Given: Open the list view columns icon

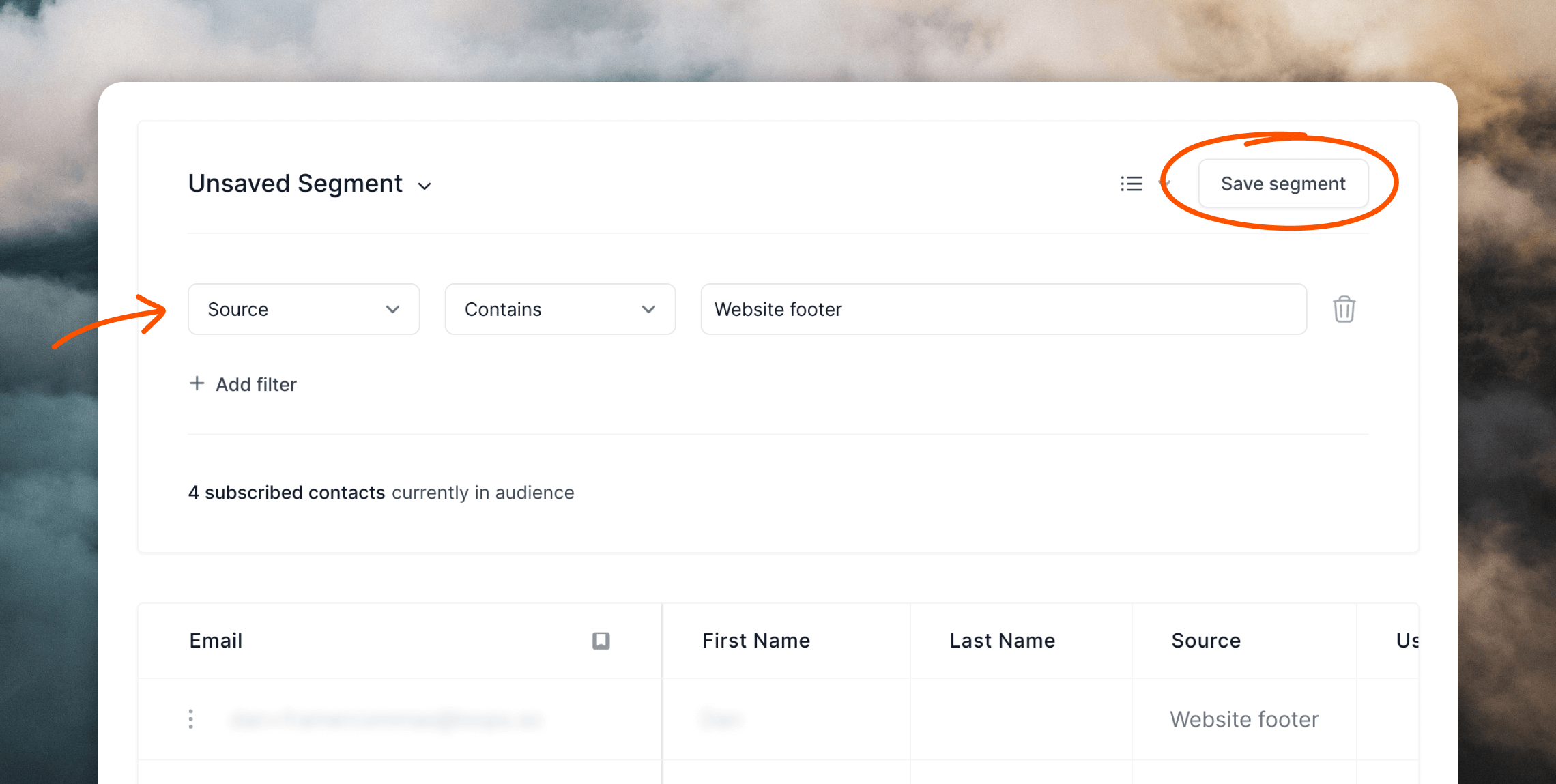Looking at the screenshot, I should click(1132, 184).
